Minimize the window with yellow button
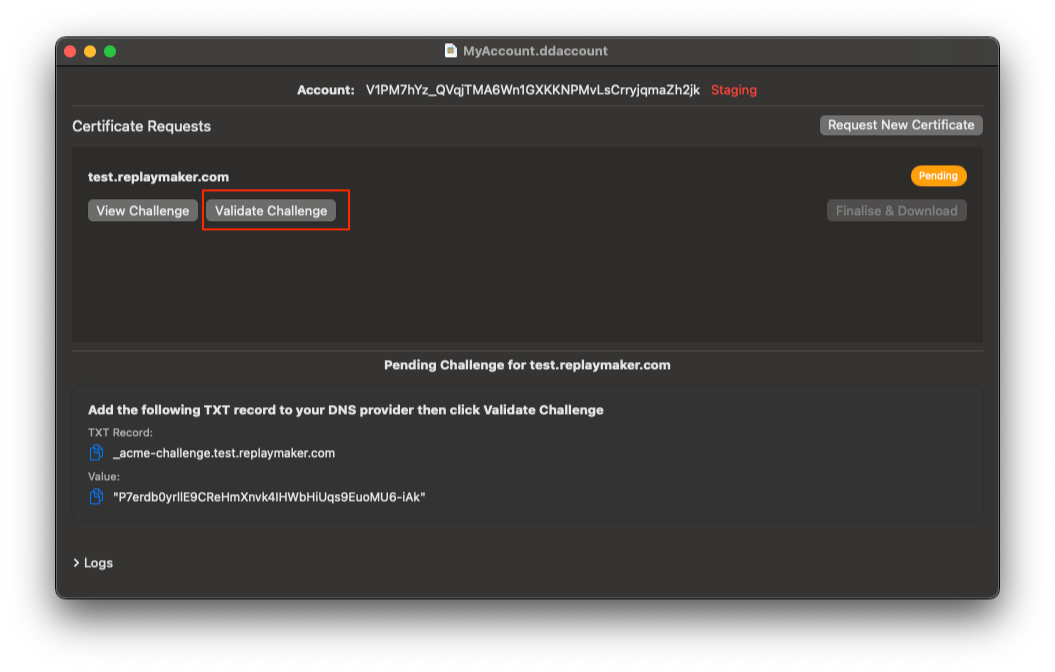This screenshot has height=672, width=1055. (x=90, y=51)
